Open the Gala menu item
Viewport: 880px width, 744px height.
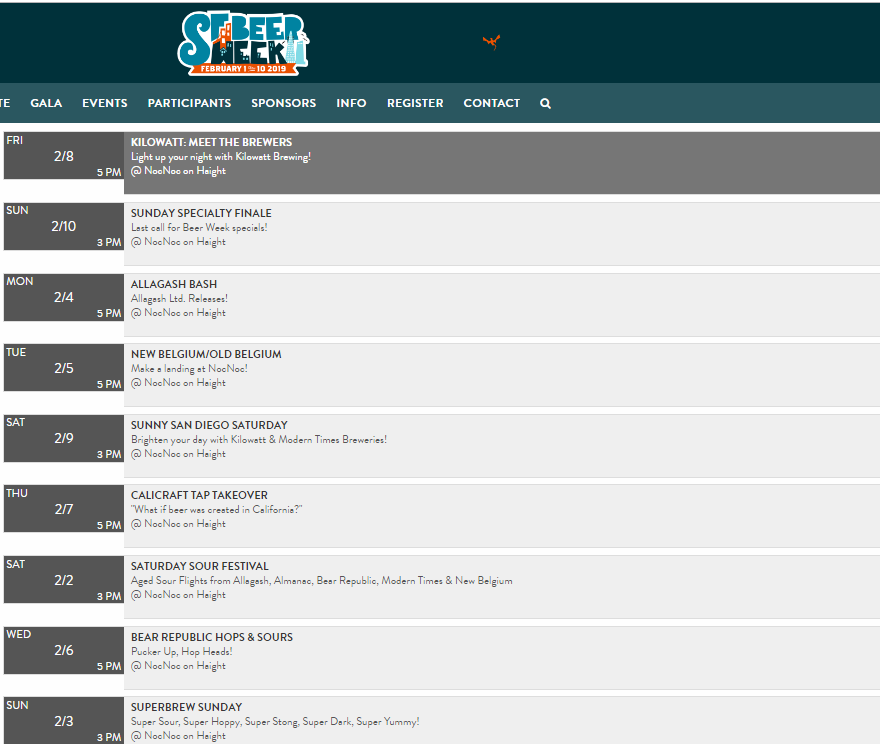click(x=46, y=103)
